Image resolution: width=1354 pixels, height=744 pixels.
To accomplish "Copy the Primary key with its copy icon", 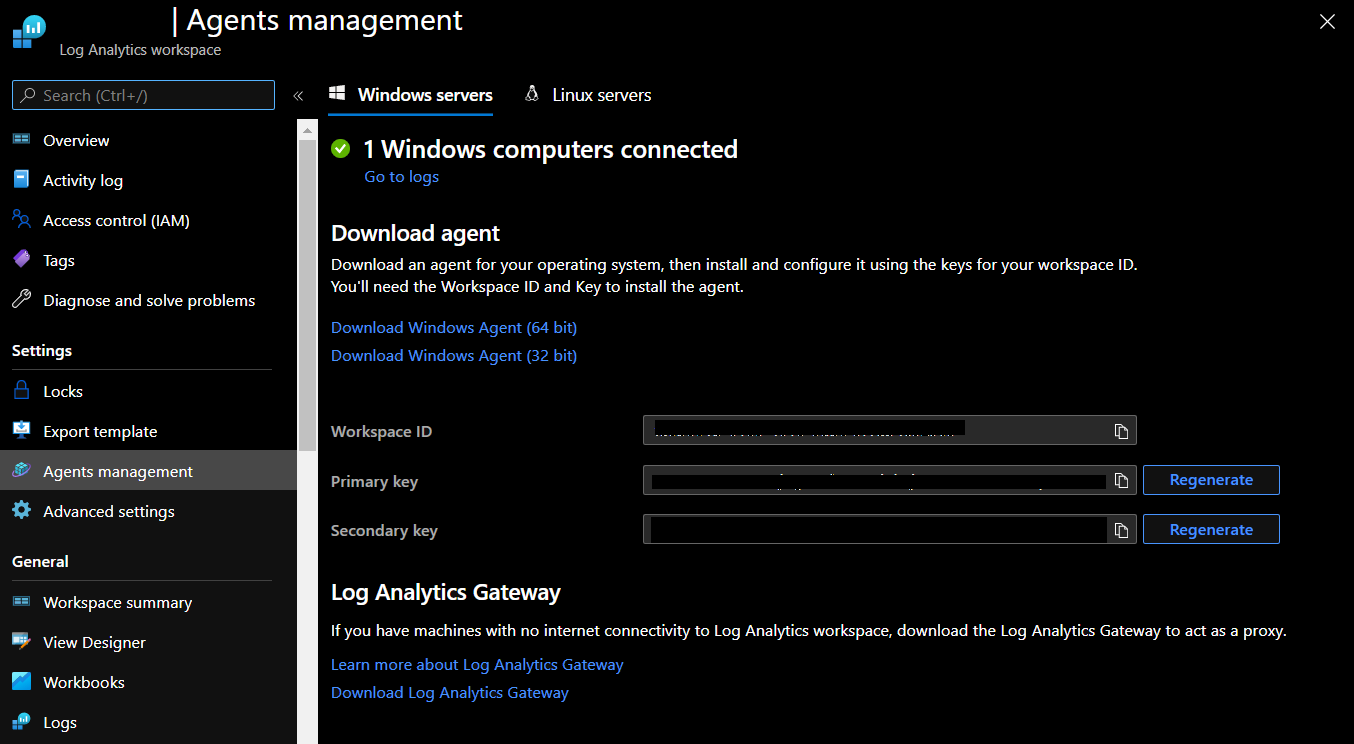I will tap(1121, 480).
